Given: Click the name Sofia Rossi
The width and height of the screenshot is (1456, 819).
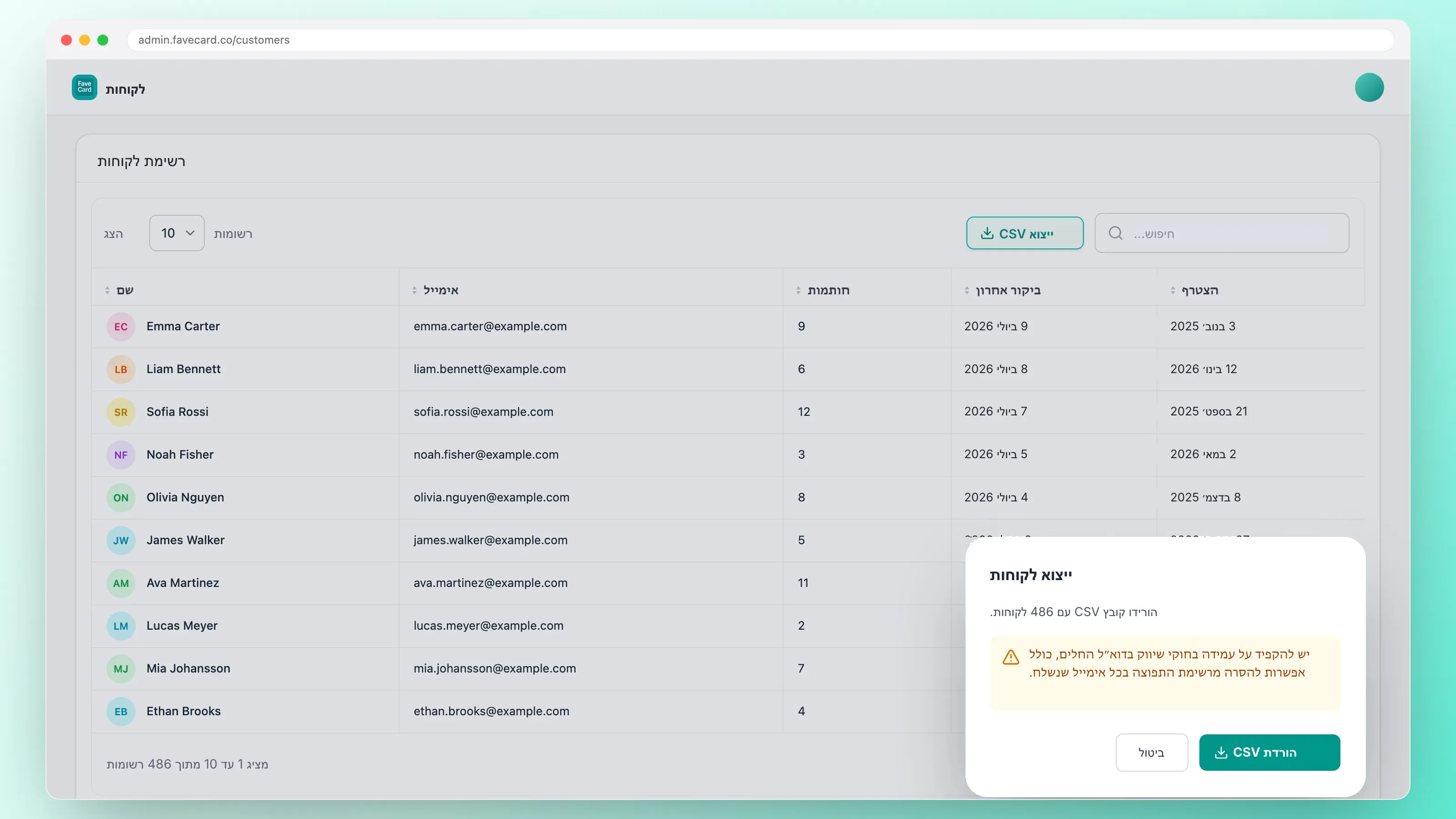Looking at the screenshot, I should tap(177, 411).
